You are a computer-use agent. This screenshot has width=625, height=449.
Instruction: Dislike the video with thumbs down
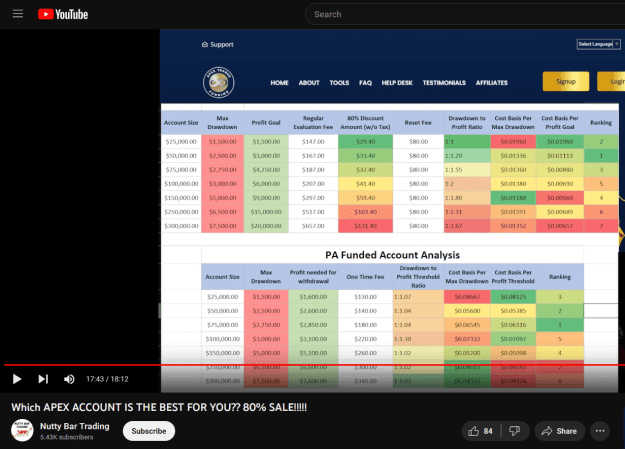click(514, 431)
